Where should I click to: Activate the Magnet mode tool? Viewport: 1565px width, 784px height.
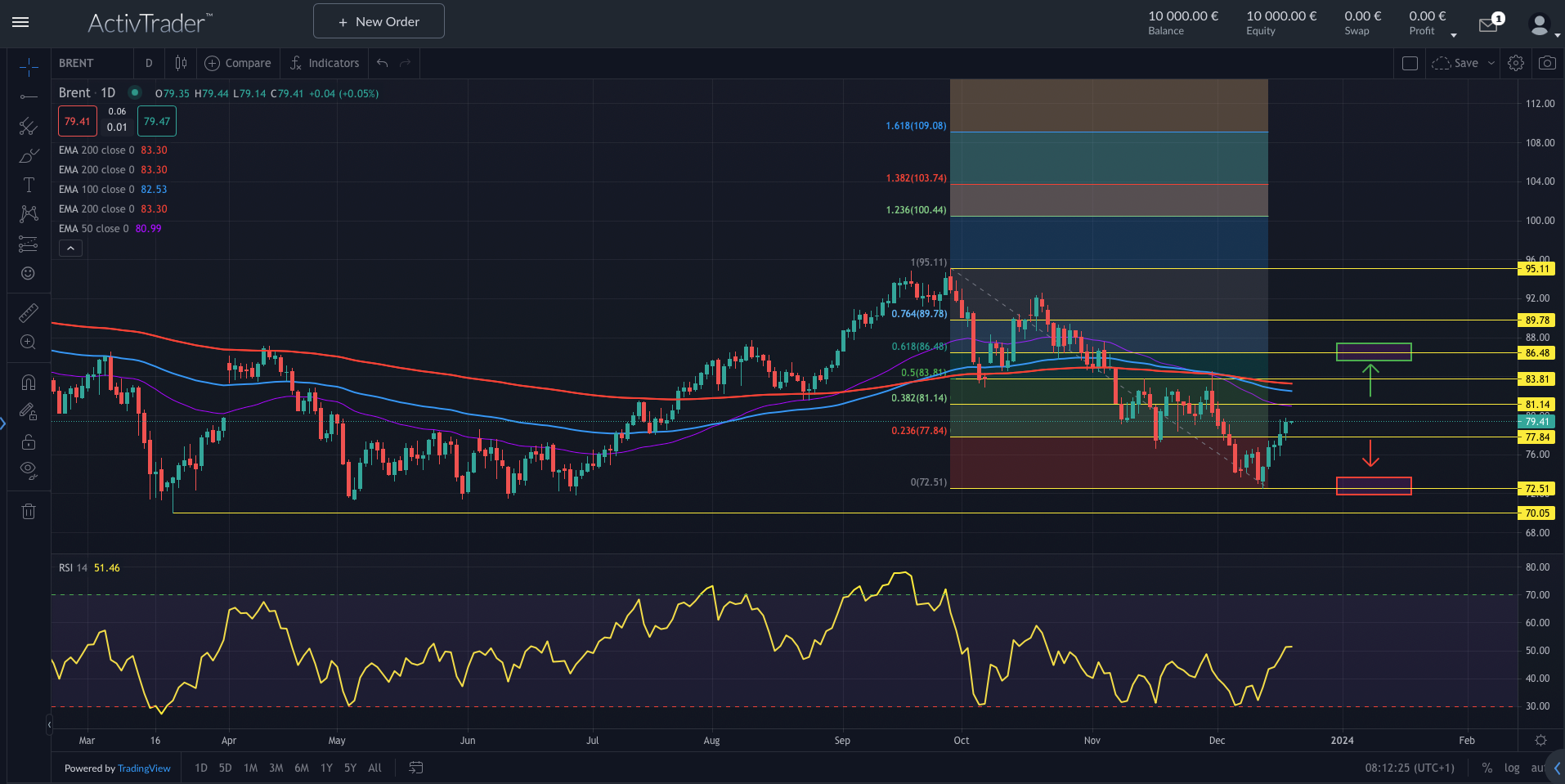28,382
